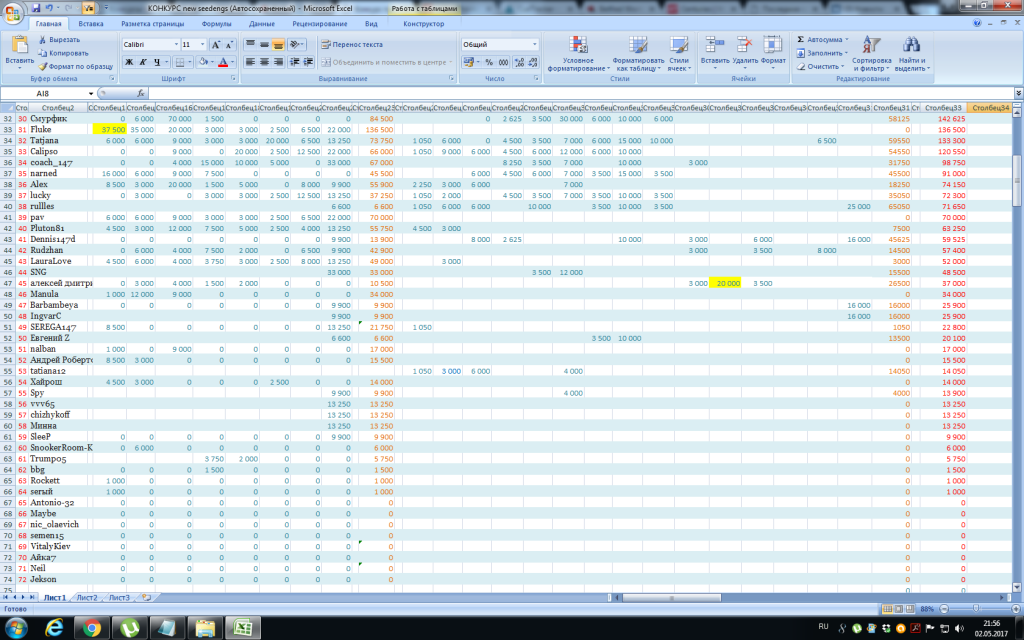Apply thousands separator 000 format
1024x640 pixels.
pos(503,62)
